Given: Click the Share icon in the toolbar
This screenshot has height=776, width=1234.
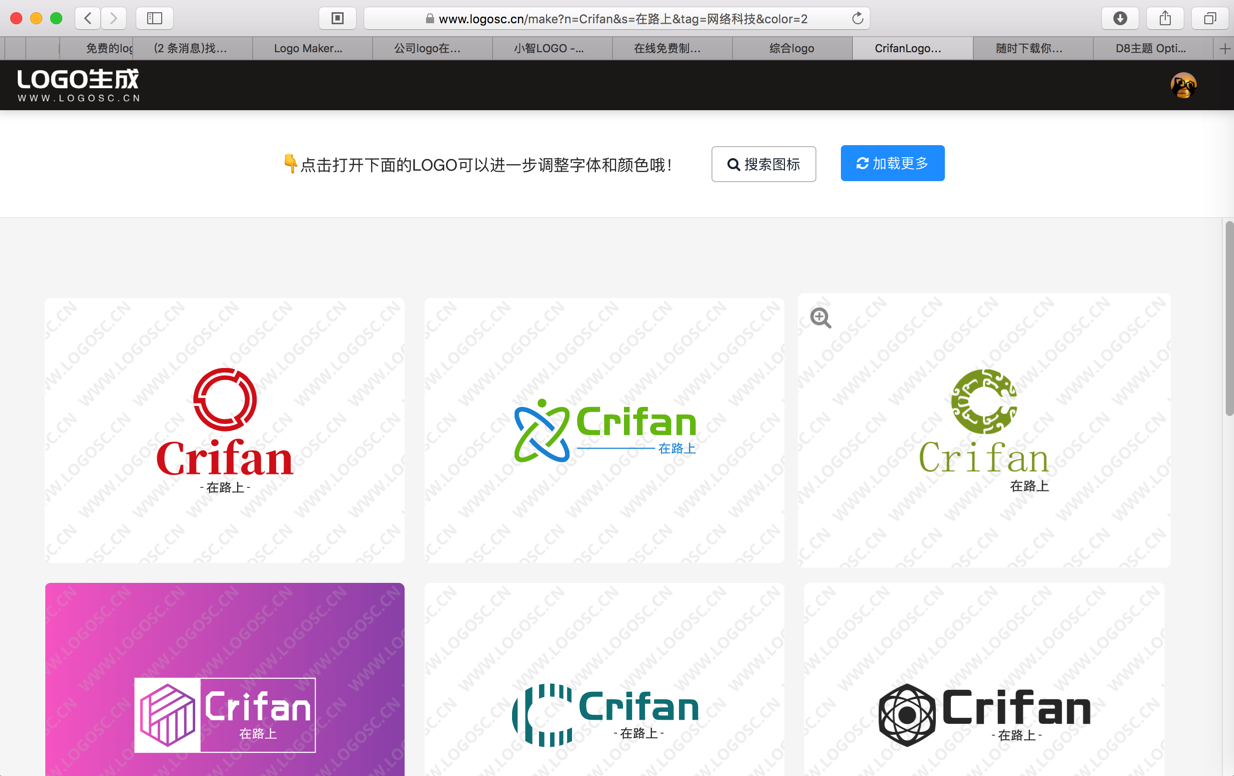Looking at the screenshot, I should pyautogui.click(x=1165, y=18).
